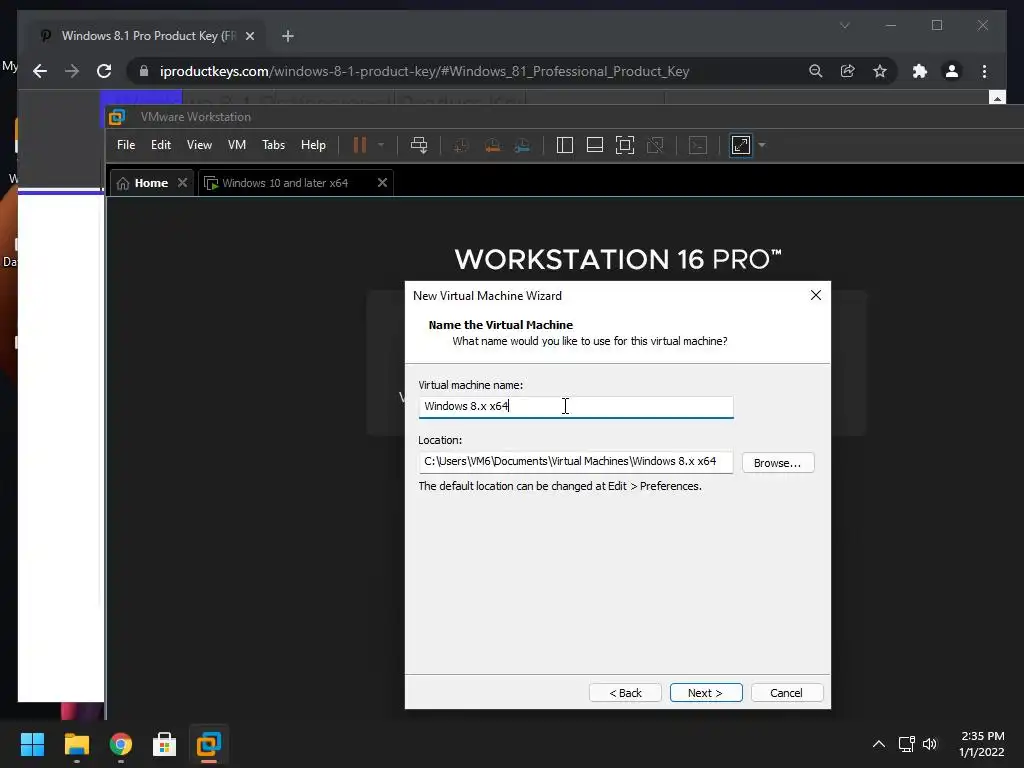
Task: Click the Browse... button
Action: tap(778, 462)
